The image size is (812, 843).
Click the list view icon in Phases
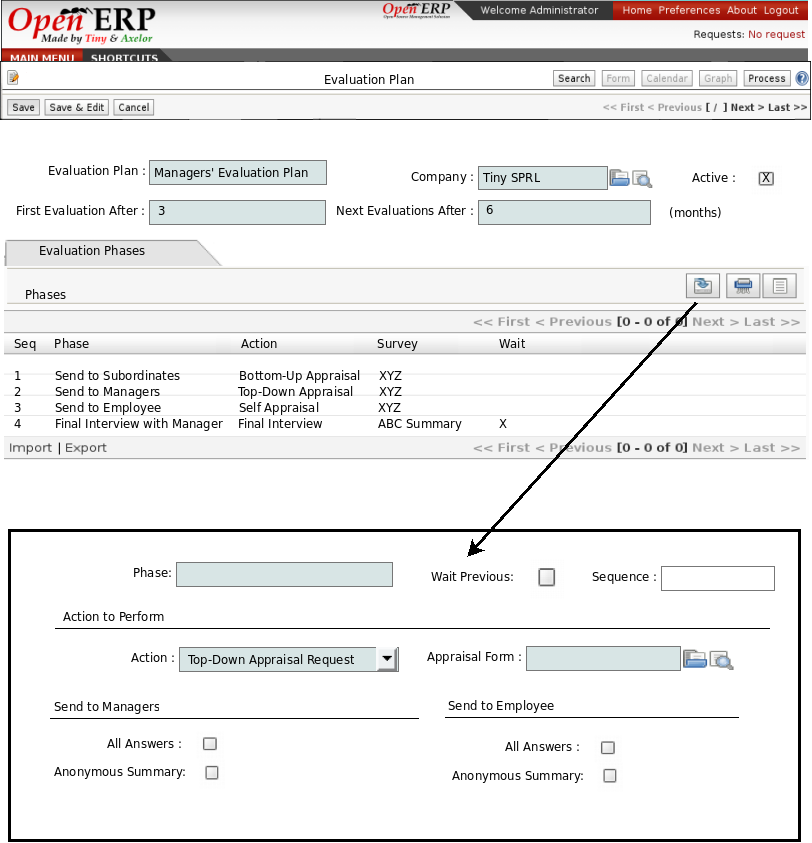[780, 286]
